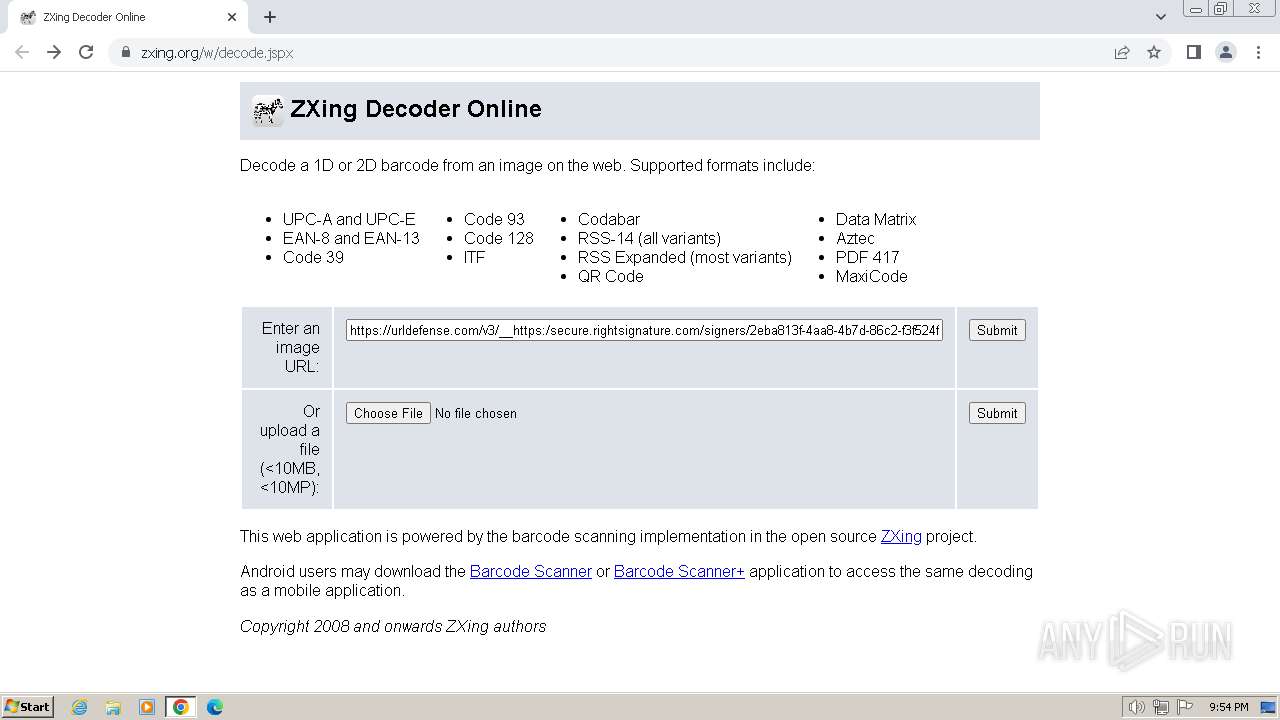
Task: Click the 'PDF 417' list item text
Action: tap(867, 257)
